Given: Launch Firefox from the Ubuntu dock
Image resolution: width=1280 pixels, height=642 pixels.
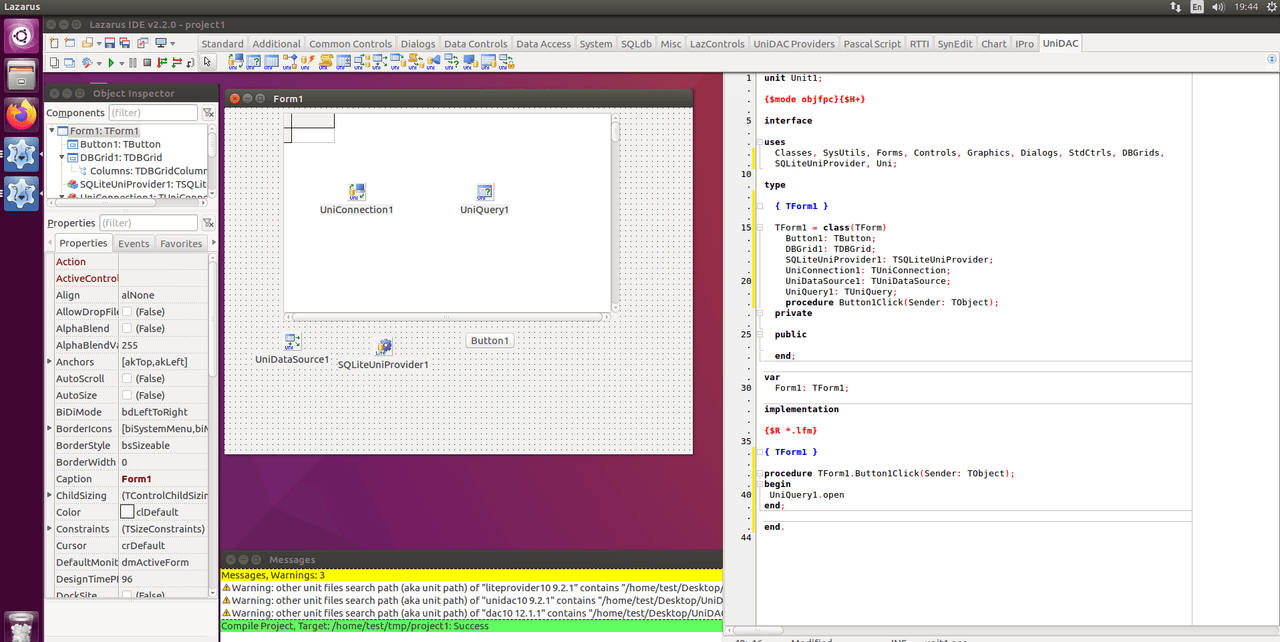Looking at the screenshot, I should (x=21, y=115).
